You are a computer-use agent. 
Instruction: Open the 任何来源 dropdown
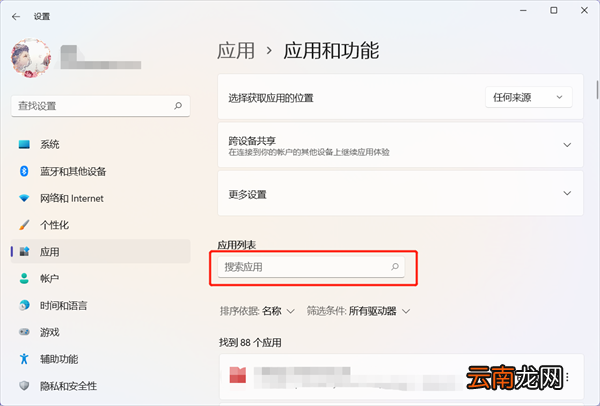(x=529, y=98)
